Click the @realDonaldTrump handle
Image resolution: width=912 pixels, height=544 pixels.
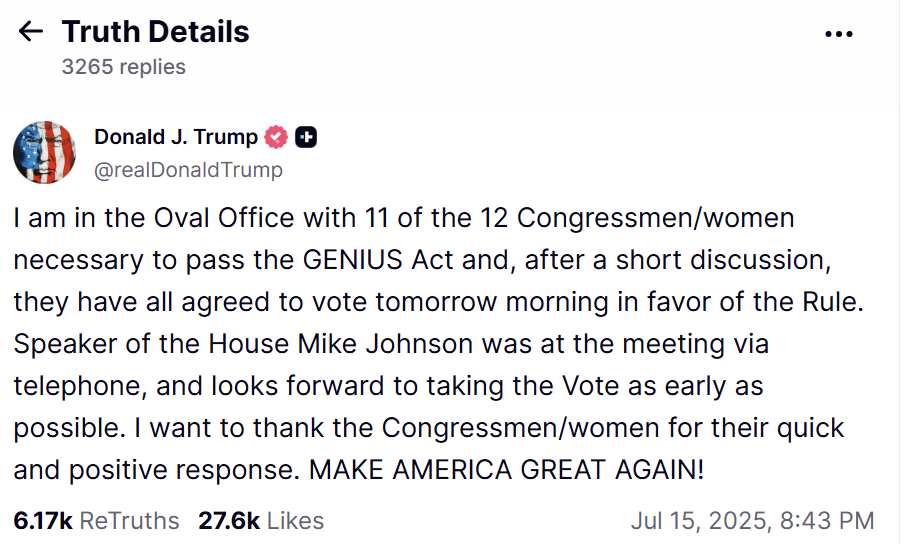188,170
